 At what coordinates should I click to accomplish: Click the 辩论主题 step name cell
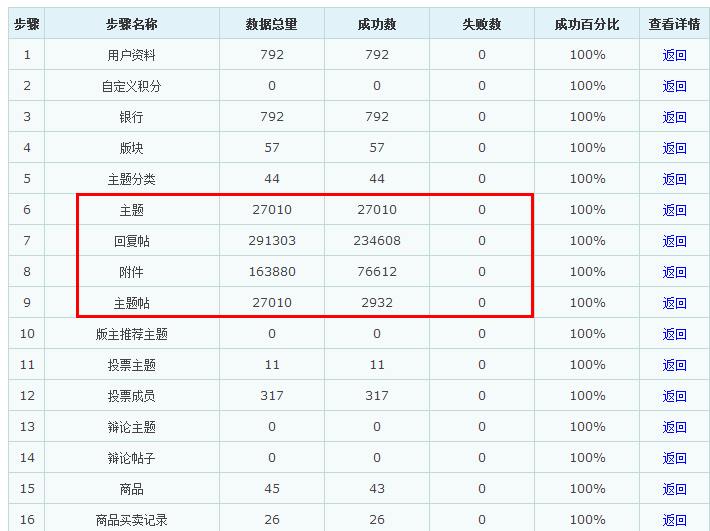pyautogui.click(x=132, y=427)
